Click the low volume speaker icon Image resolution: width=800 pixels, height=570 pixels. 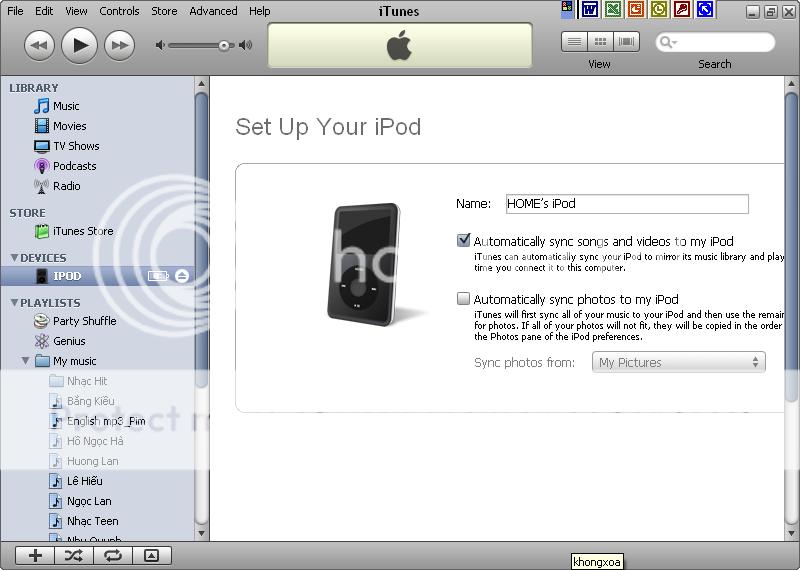click(160, 45)
